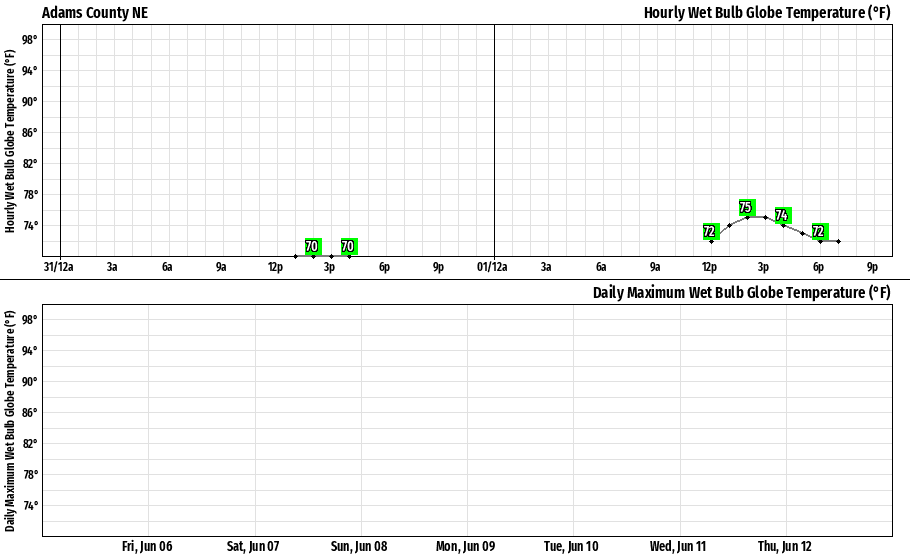Click the Thu, Jun 12 date label

tap(785, 546)
